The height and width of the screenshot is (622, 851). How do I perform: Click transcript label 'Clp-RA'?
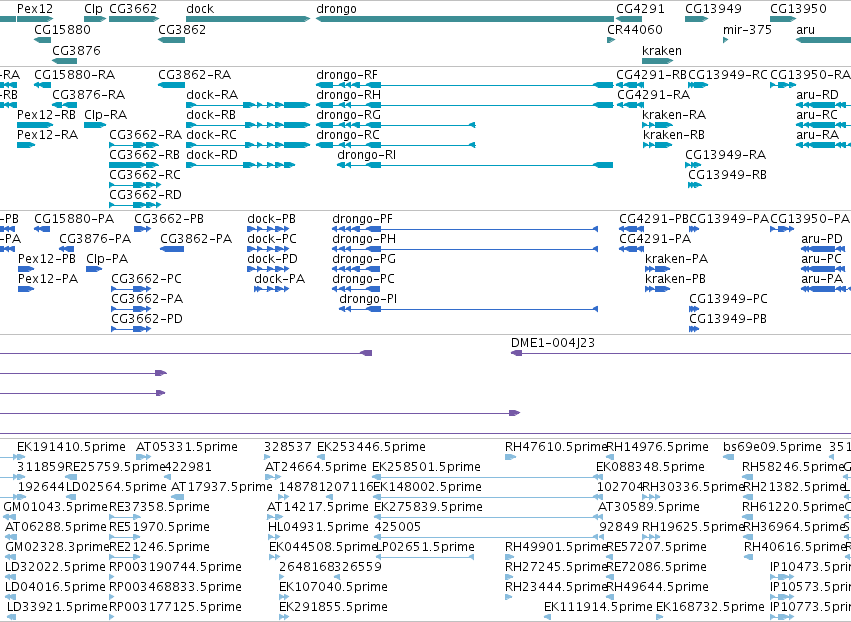click(106, 115)
